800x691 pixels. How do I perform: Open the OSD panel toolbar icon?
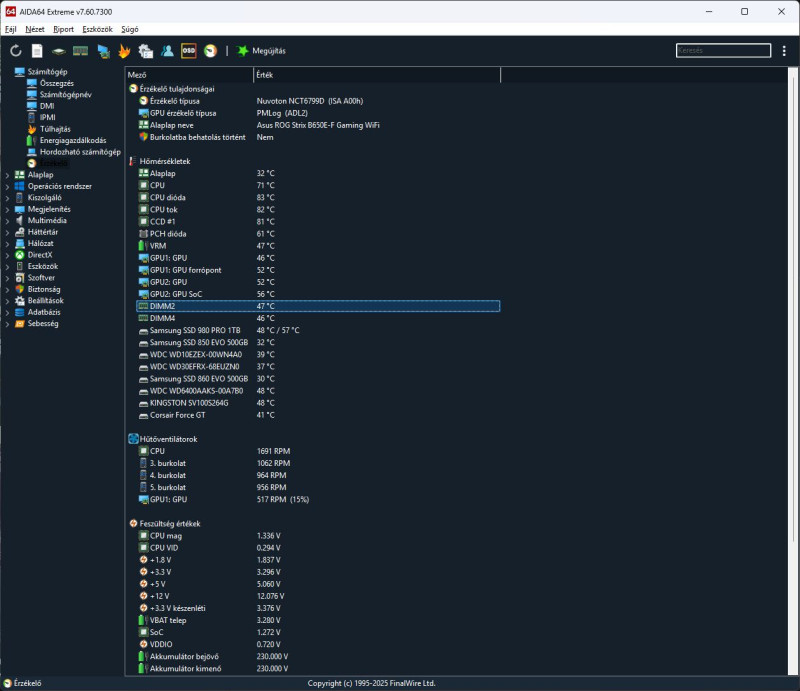189,51
